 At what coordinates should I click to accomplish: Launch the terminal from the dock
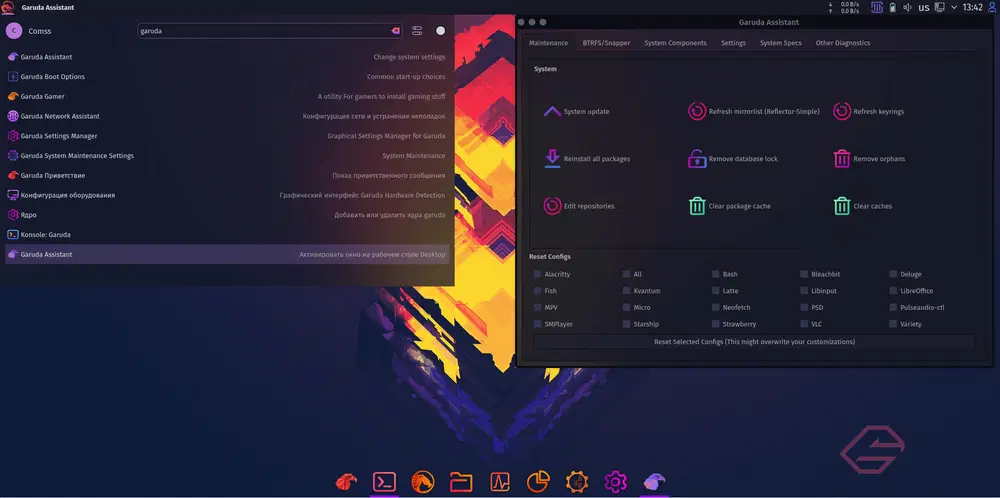pyautogui.click(x=385, y=481)
